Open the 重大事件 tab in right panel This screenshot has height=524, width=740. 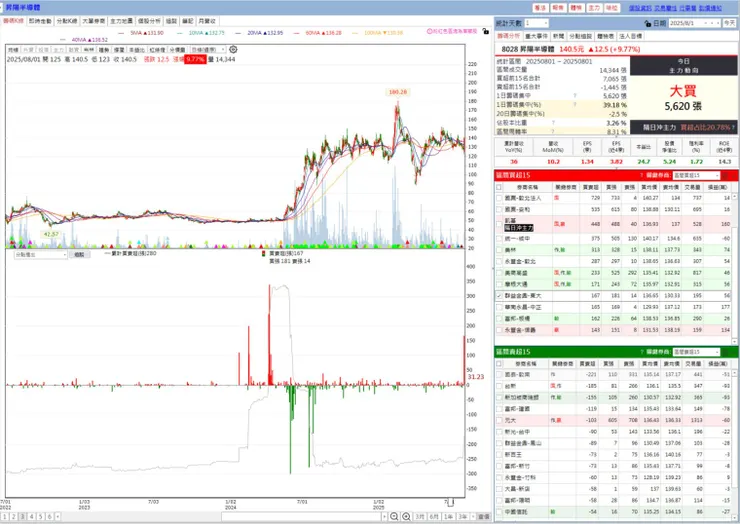coord(537,36)
